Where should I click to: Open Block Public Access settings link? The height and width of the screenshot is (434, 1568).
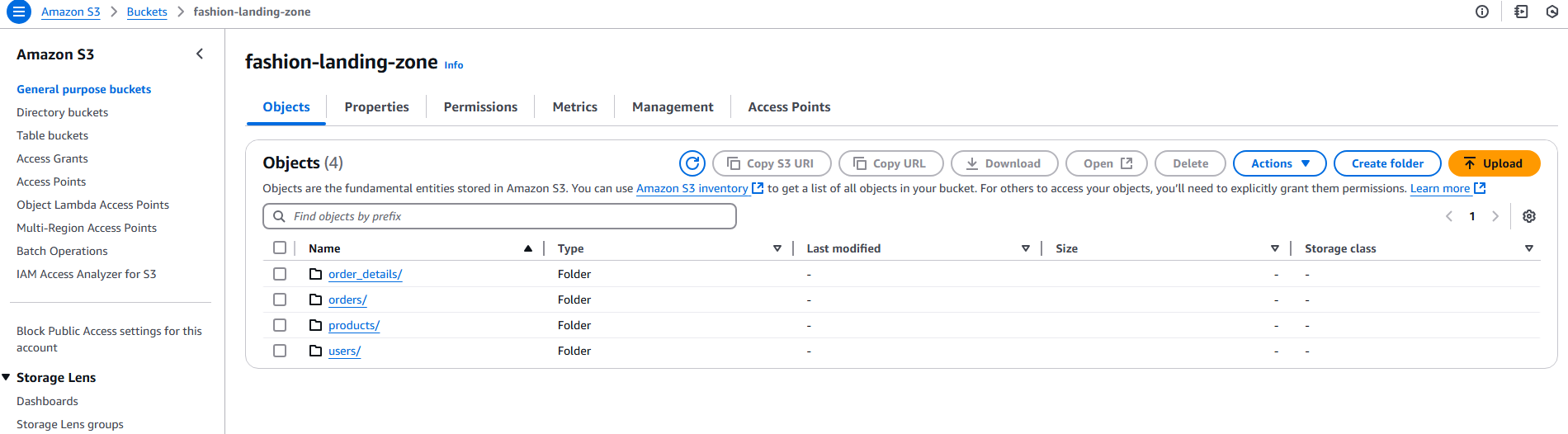[109, 339]
